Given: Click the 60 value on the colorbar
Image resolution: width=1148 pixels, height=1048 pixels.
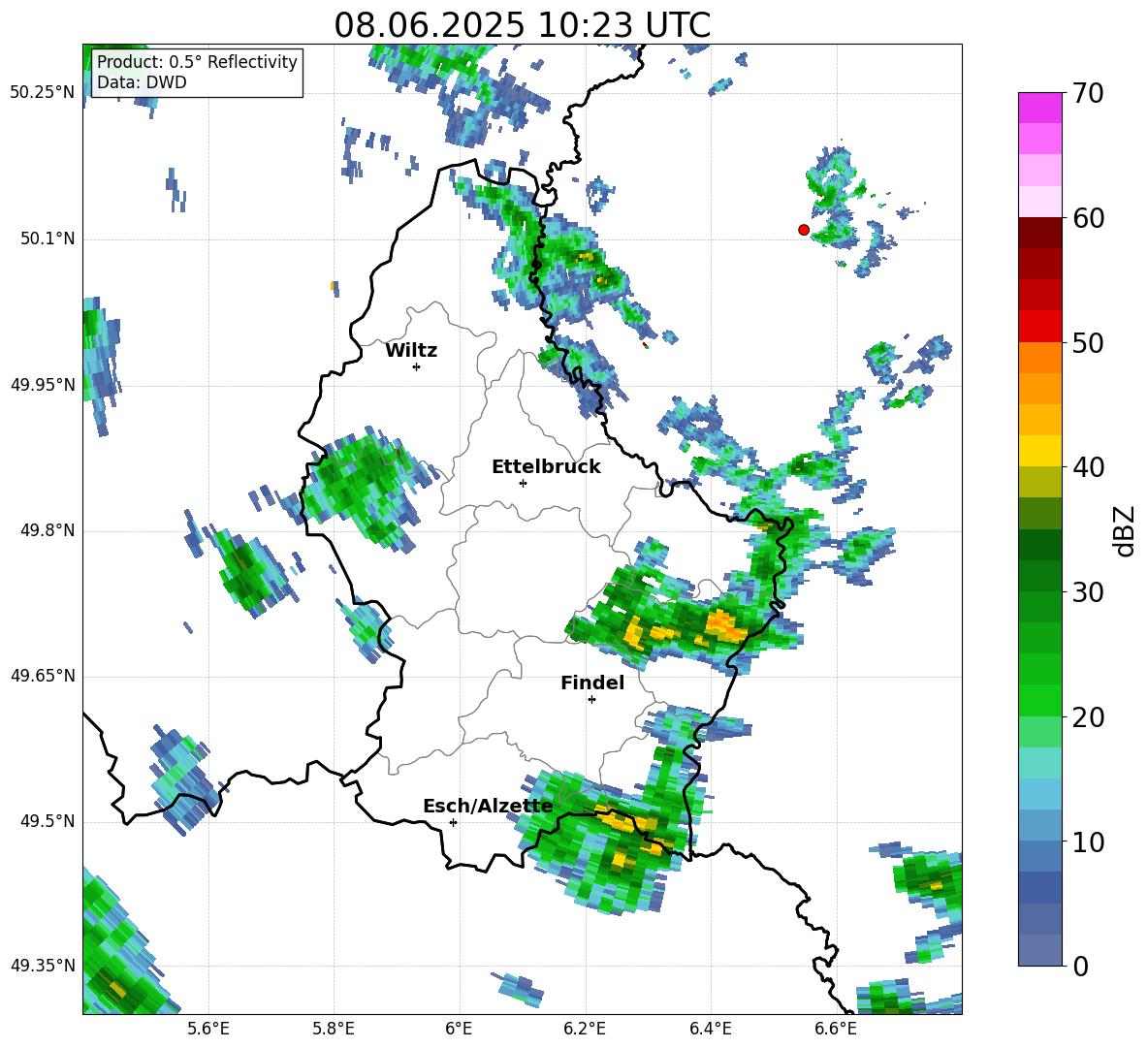Looking at the screenshot, I should tap(1088, 218).
